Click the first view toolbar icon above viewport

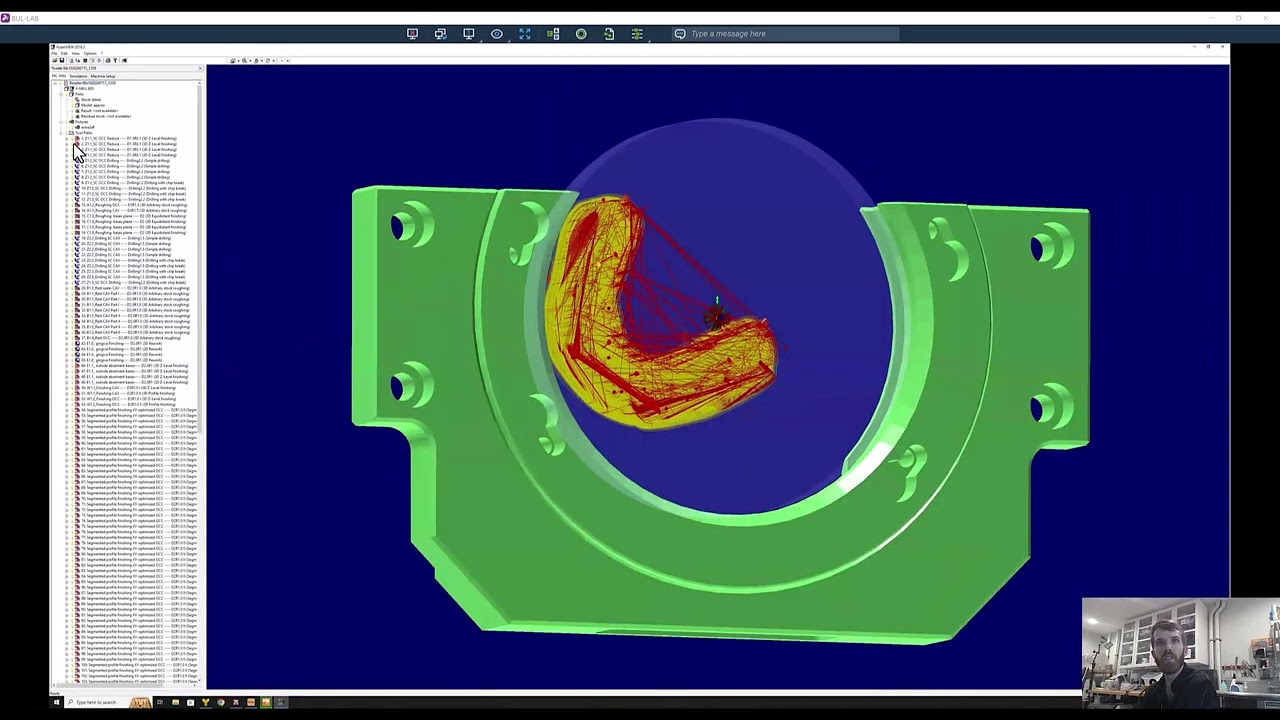[x=233, y=60]
